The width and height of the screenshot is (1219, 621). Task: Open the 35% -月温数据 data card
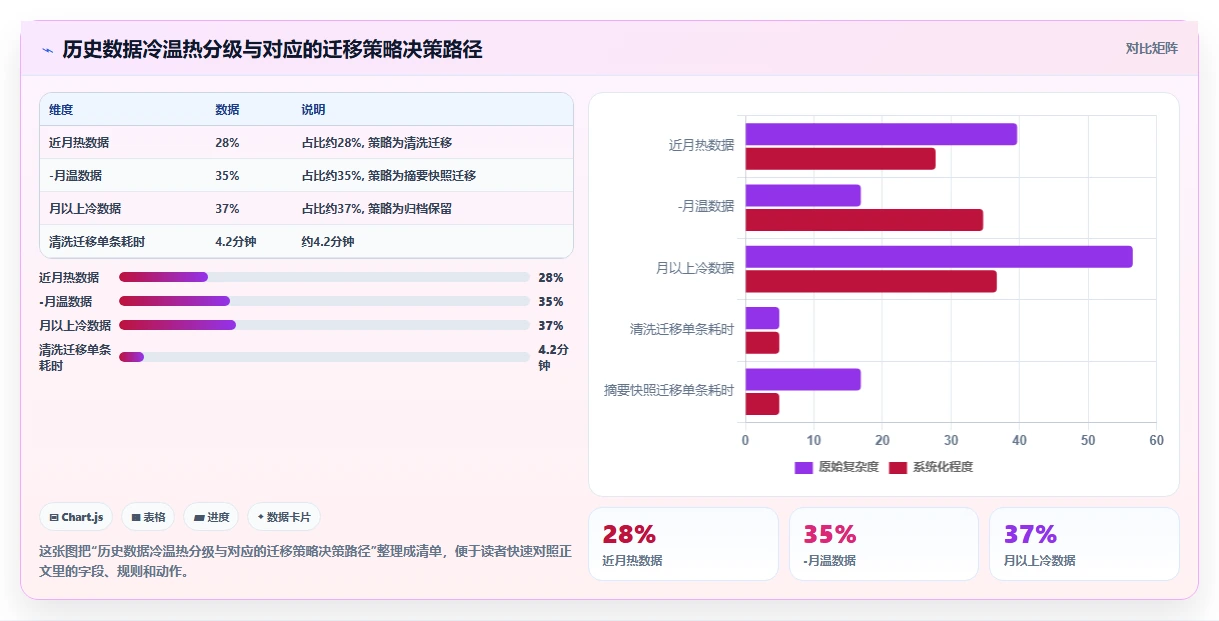[884, 544]
